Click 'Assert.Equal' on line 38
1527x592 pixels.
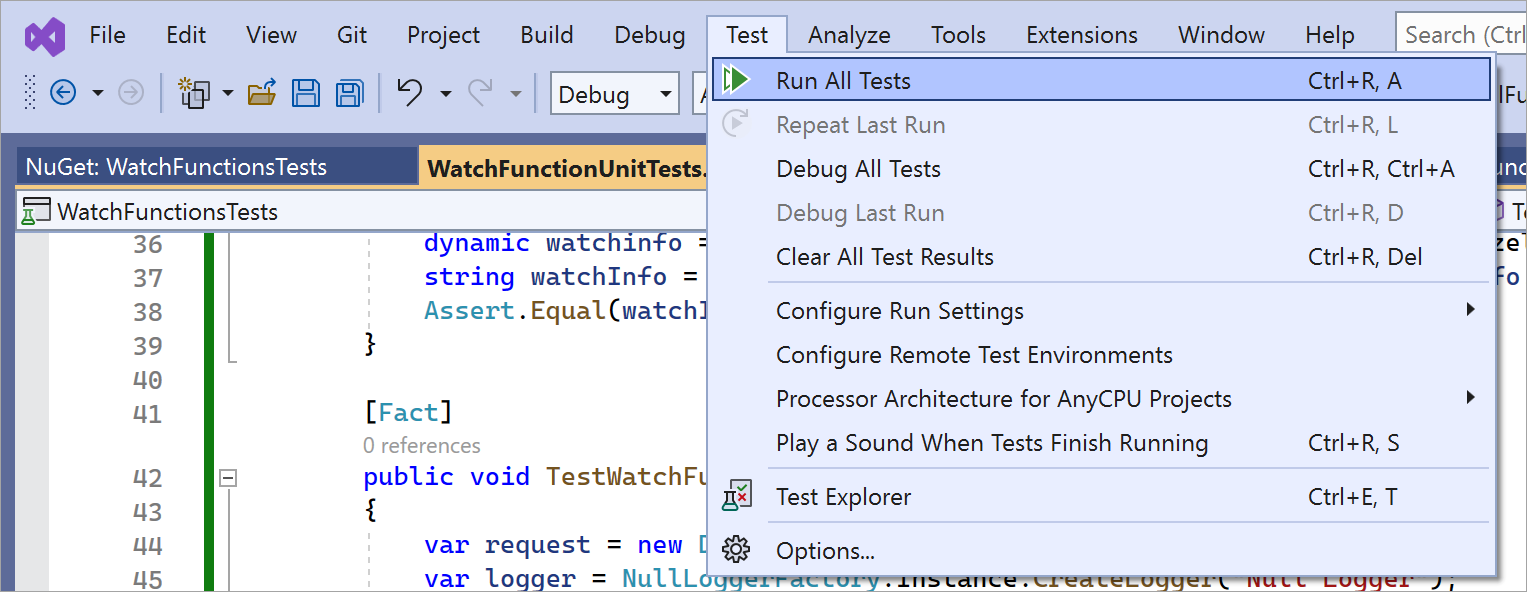[514, 311]
